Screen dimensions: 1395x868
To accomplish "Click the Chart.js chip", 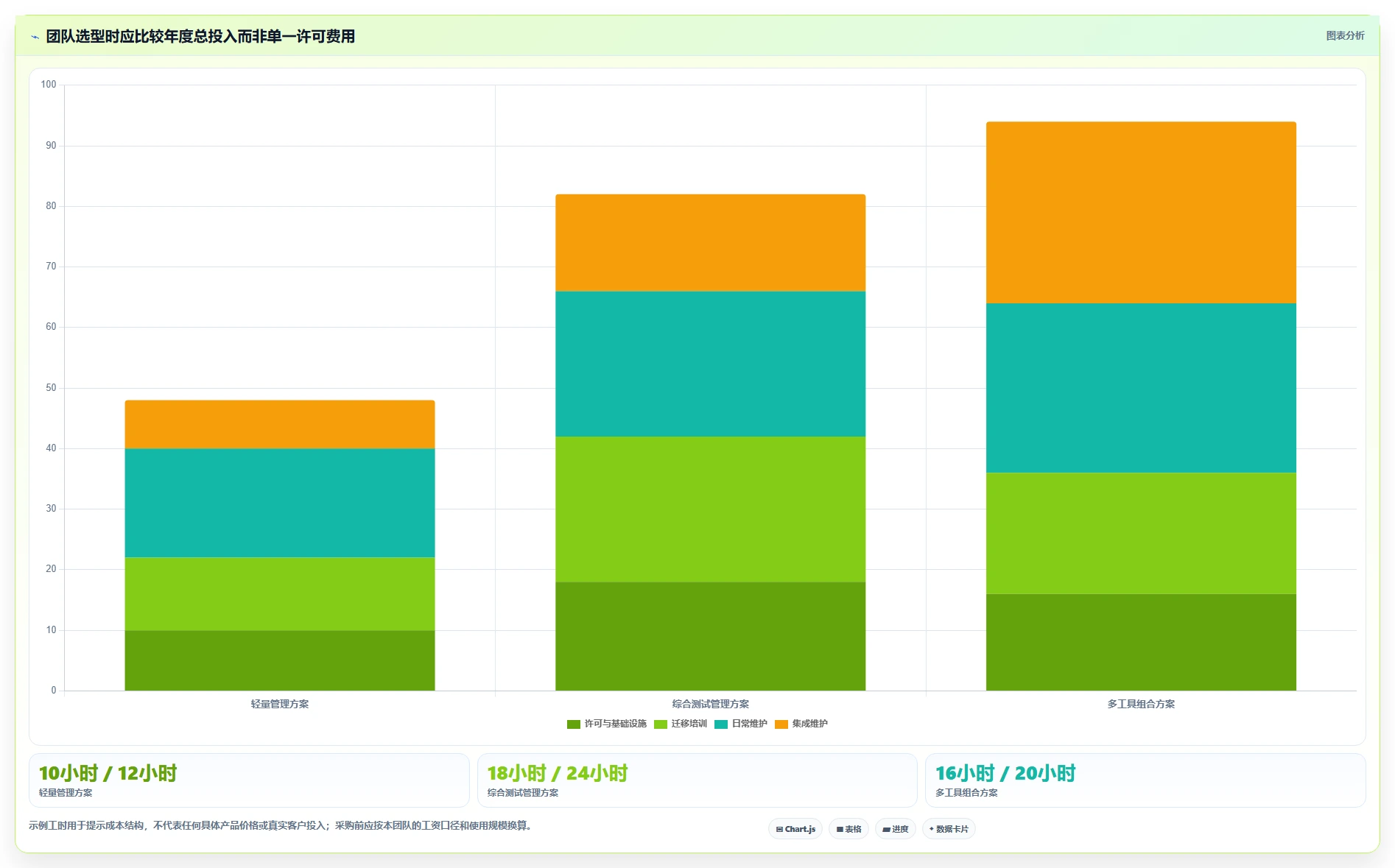I will [x=795, y=829].
